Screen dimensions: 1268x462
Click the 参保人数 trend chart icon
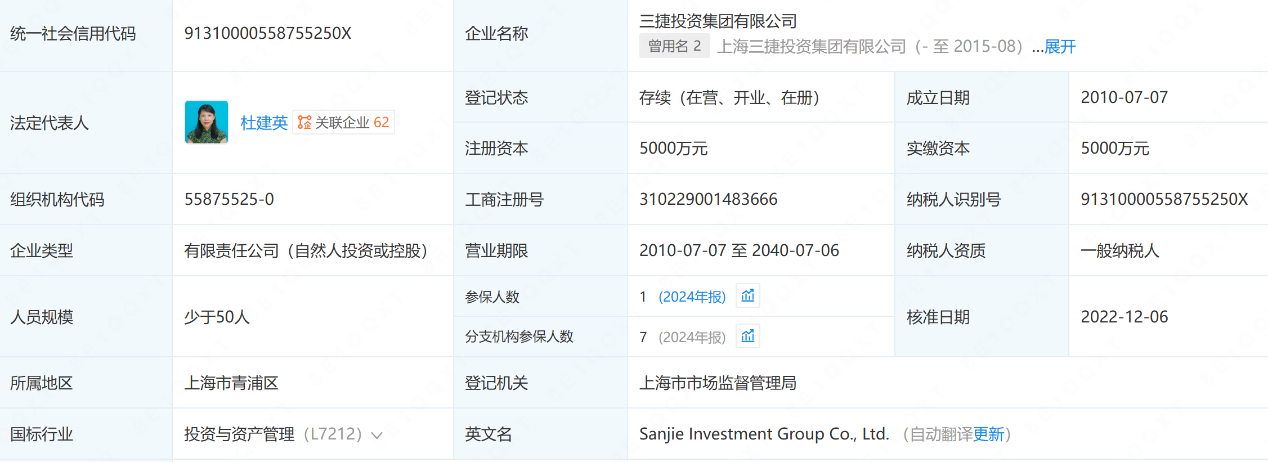(x=748, y=296)
